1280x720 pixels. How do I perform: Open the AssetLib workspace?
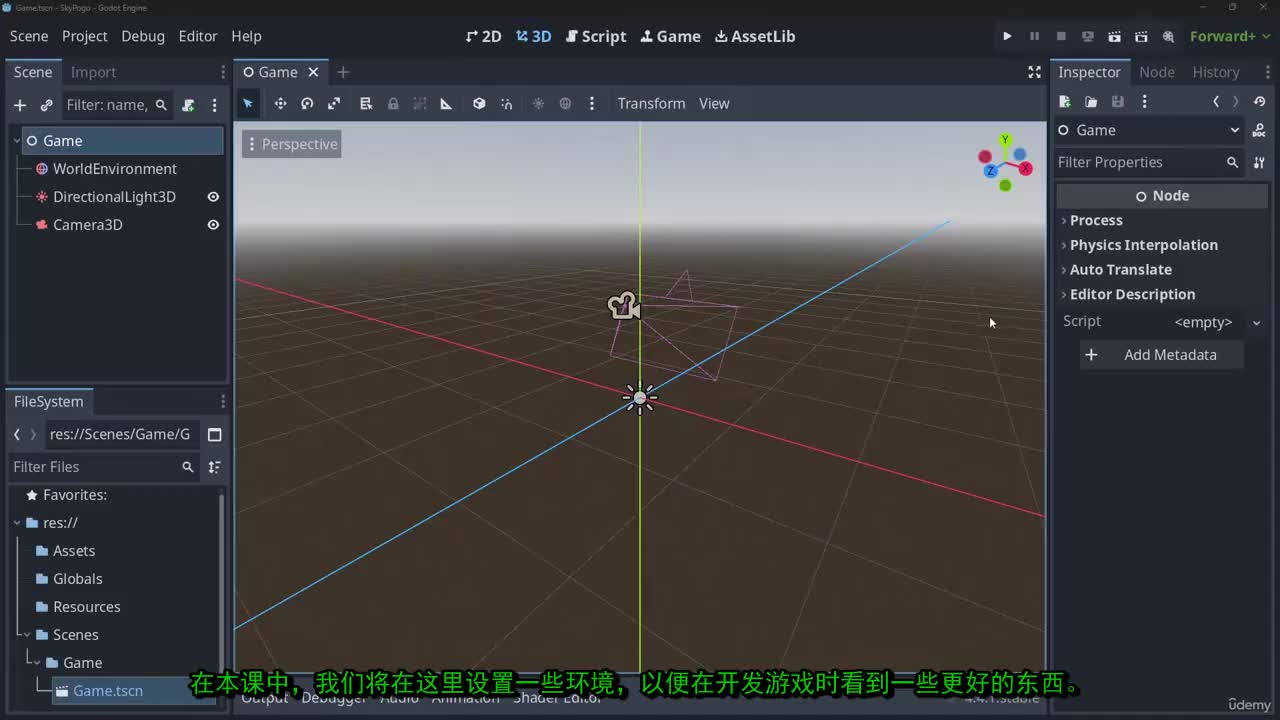pyautogui.click(x=755, y=36)
